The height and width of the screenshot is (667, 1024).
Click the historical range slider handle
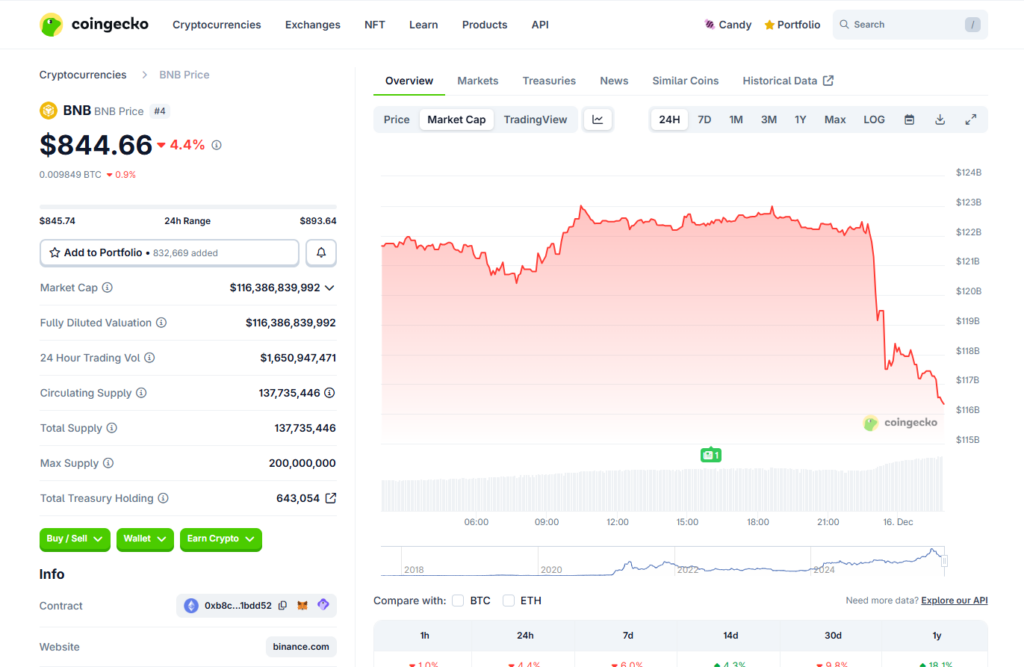[x=944, y=561]
